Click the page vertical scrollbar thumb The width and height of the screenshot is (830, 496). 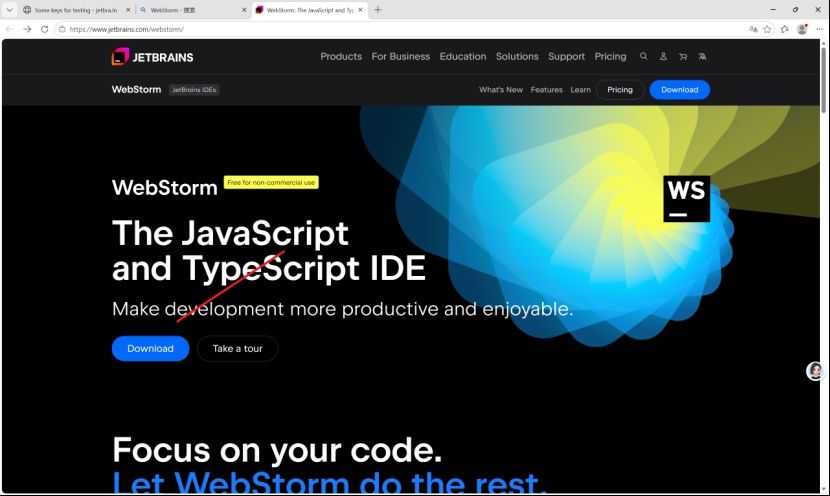(823, 79)
